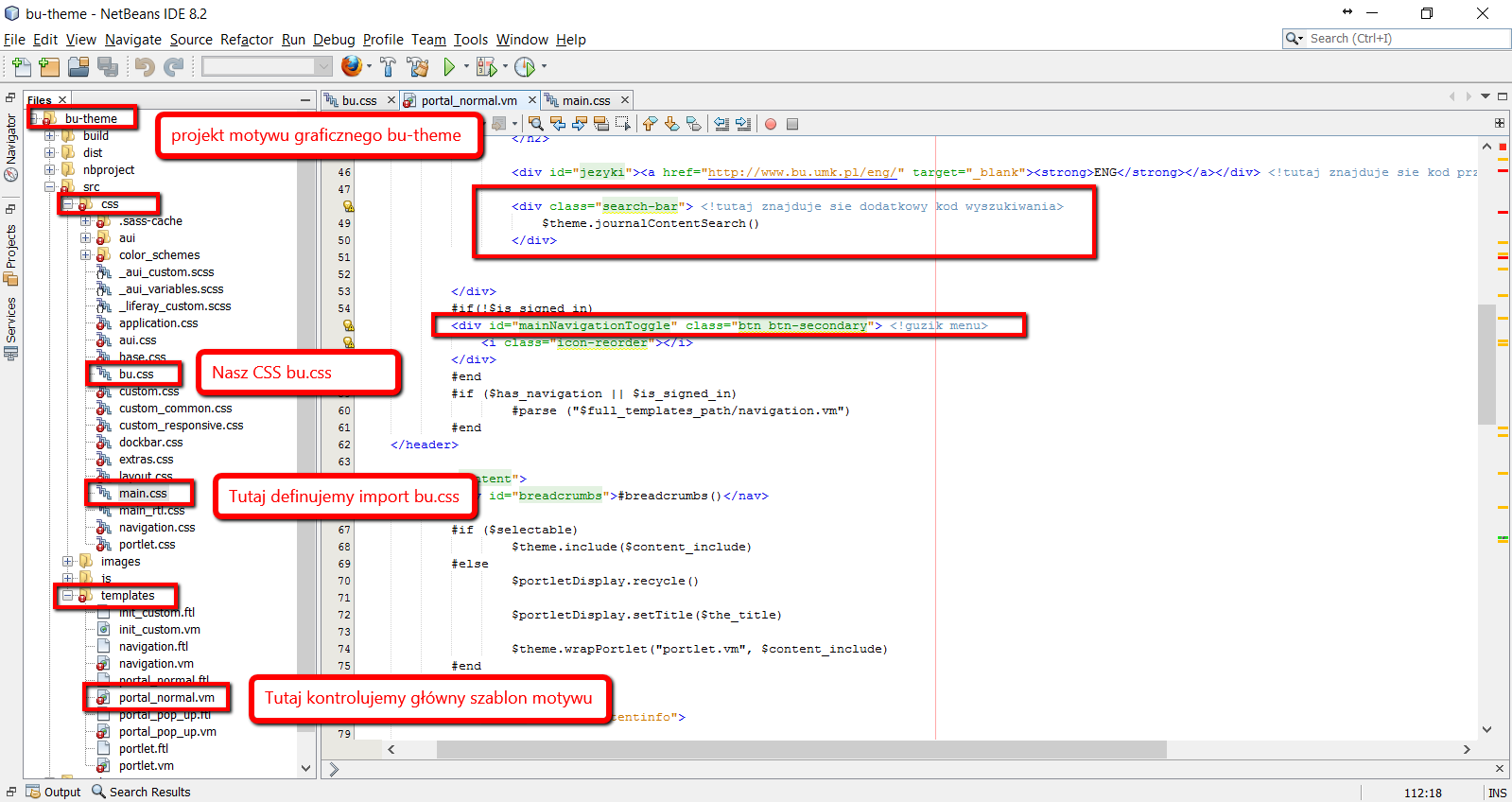Expand the dist folder node
Screen dimensions: 1512x802
pyautogui.click(x=50, y=153)
